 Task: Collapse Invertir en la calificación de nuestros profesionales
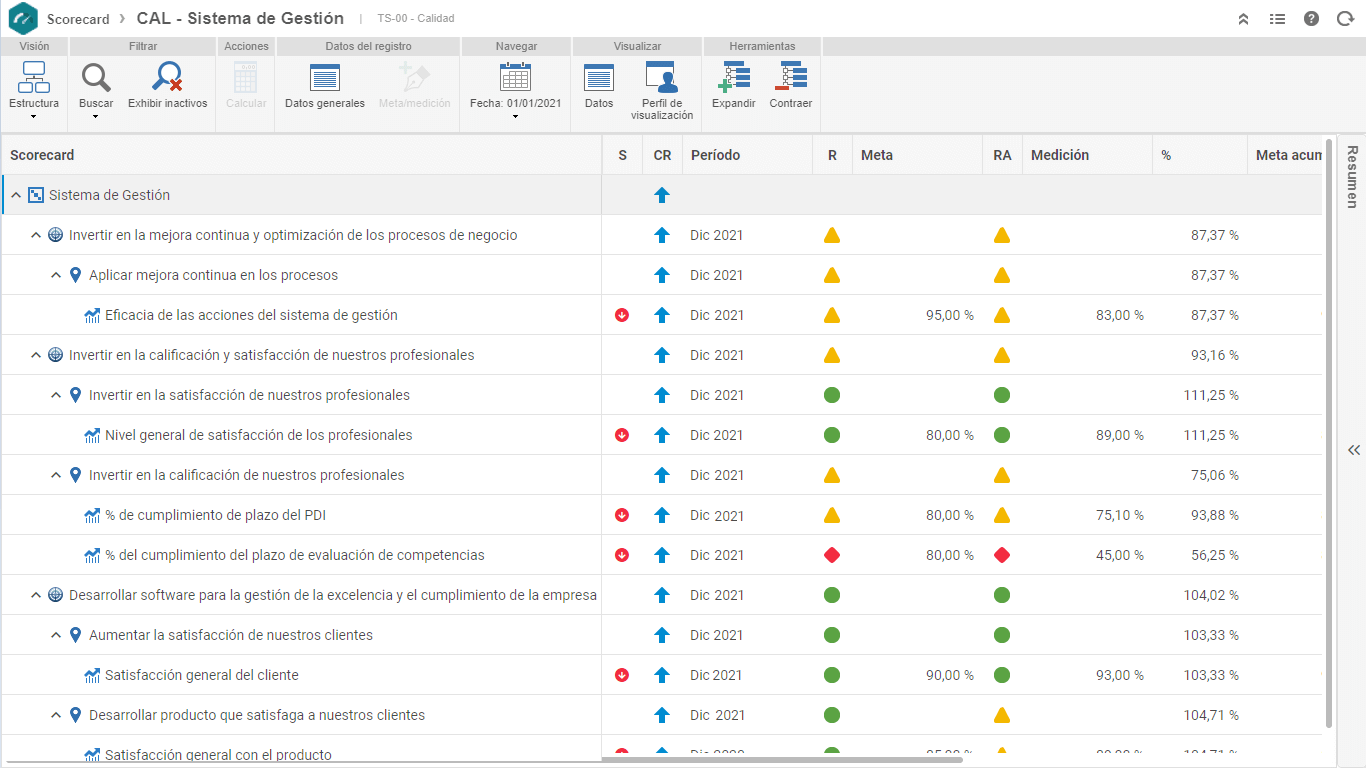pyautogui.click(x=56, y=475)
